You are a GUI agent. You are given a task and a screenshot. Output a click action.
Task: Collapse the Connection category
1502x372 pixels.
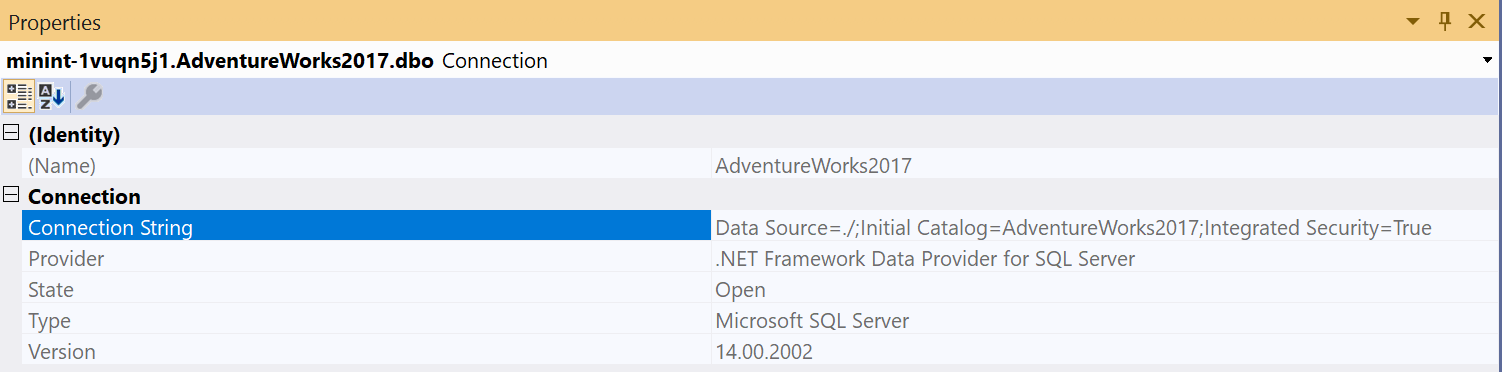(11, 195)
